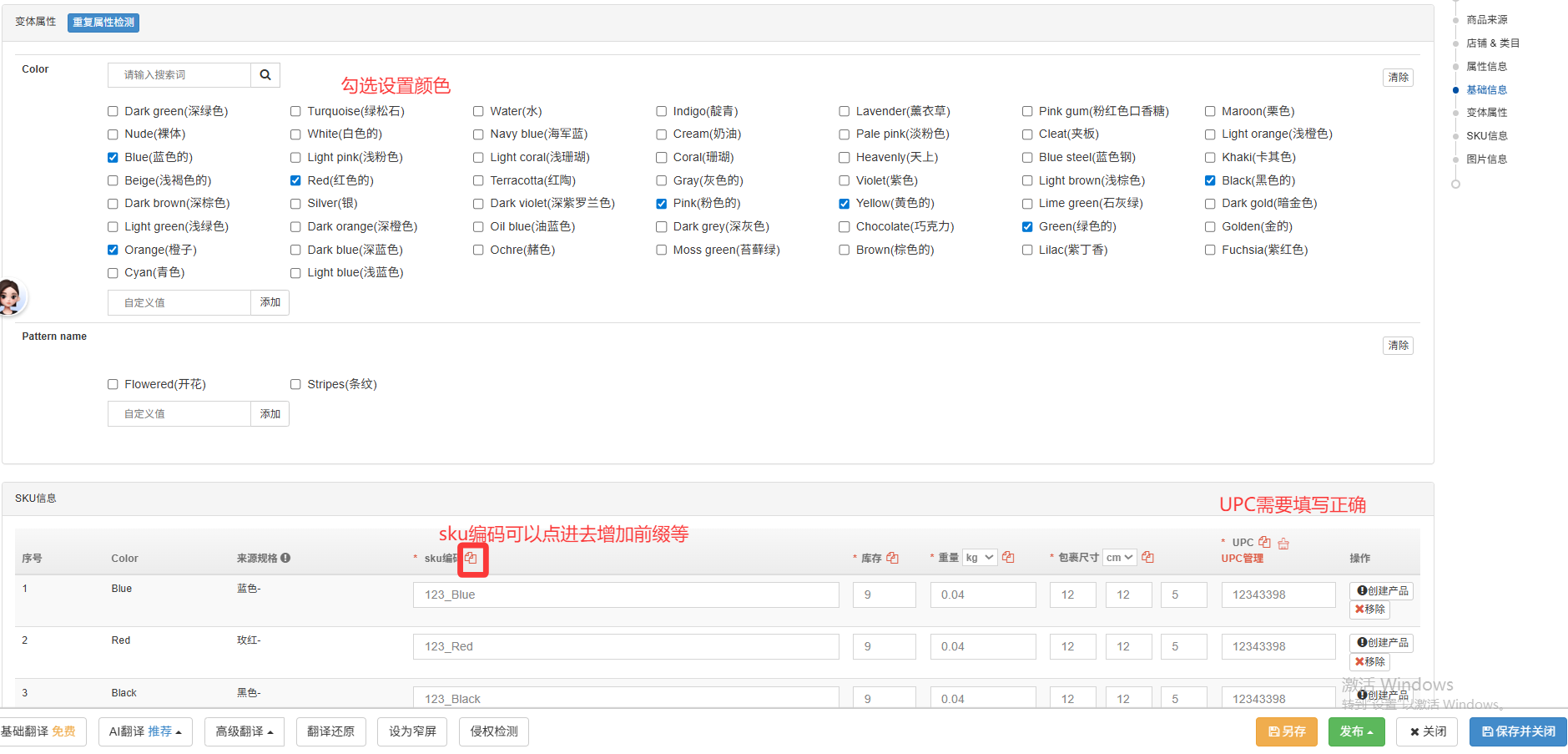This screenshot has width=1568, height=754.
Task: Check the Navy blue(海军蓝) color option
Action: (478, 134)
